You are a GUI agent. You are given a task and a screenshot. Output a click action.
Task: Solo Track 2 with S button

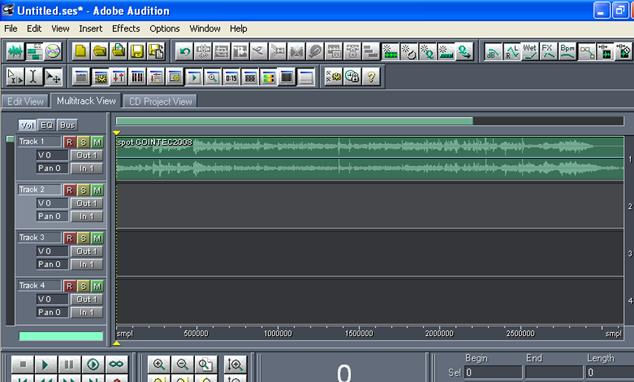(83, 190)
